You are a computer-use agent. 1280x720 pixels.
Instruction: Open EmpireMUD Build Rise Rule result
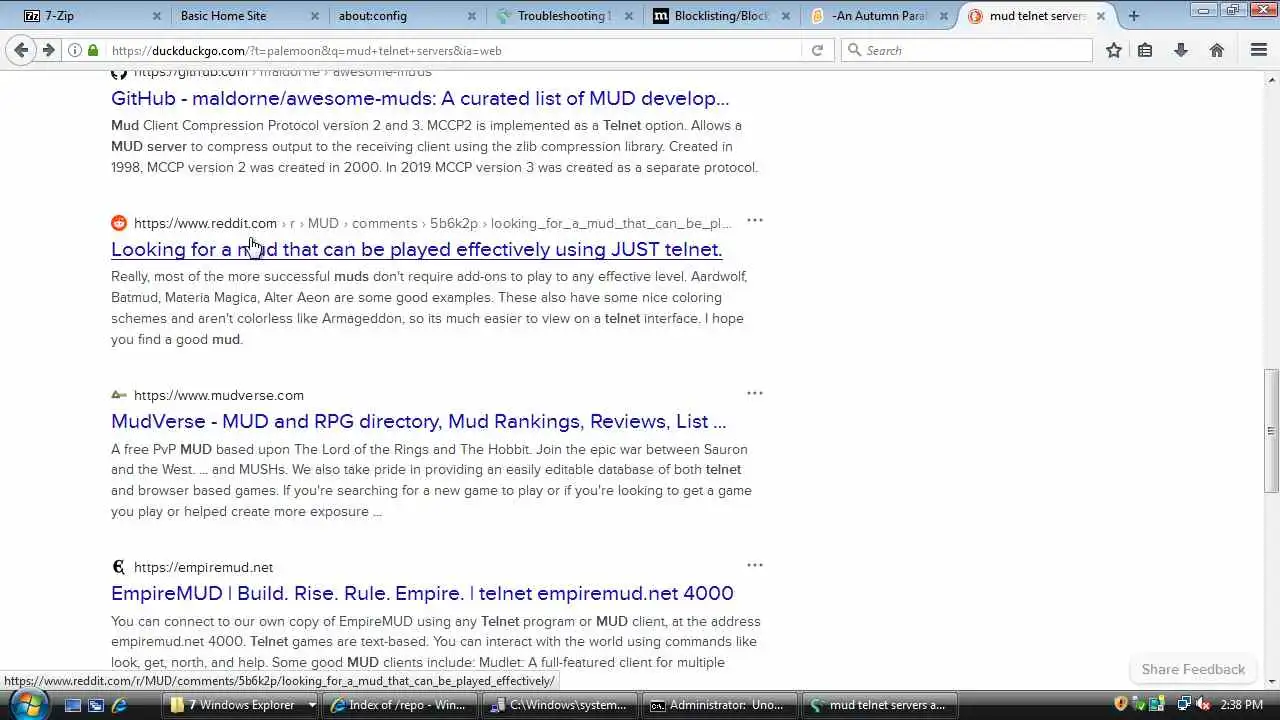pyautogui.click(x=422, y=593)
